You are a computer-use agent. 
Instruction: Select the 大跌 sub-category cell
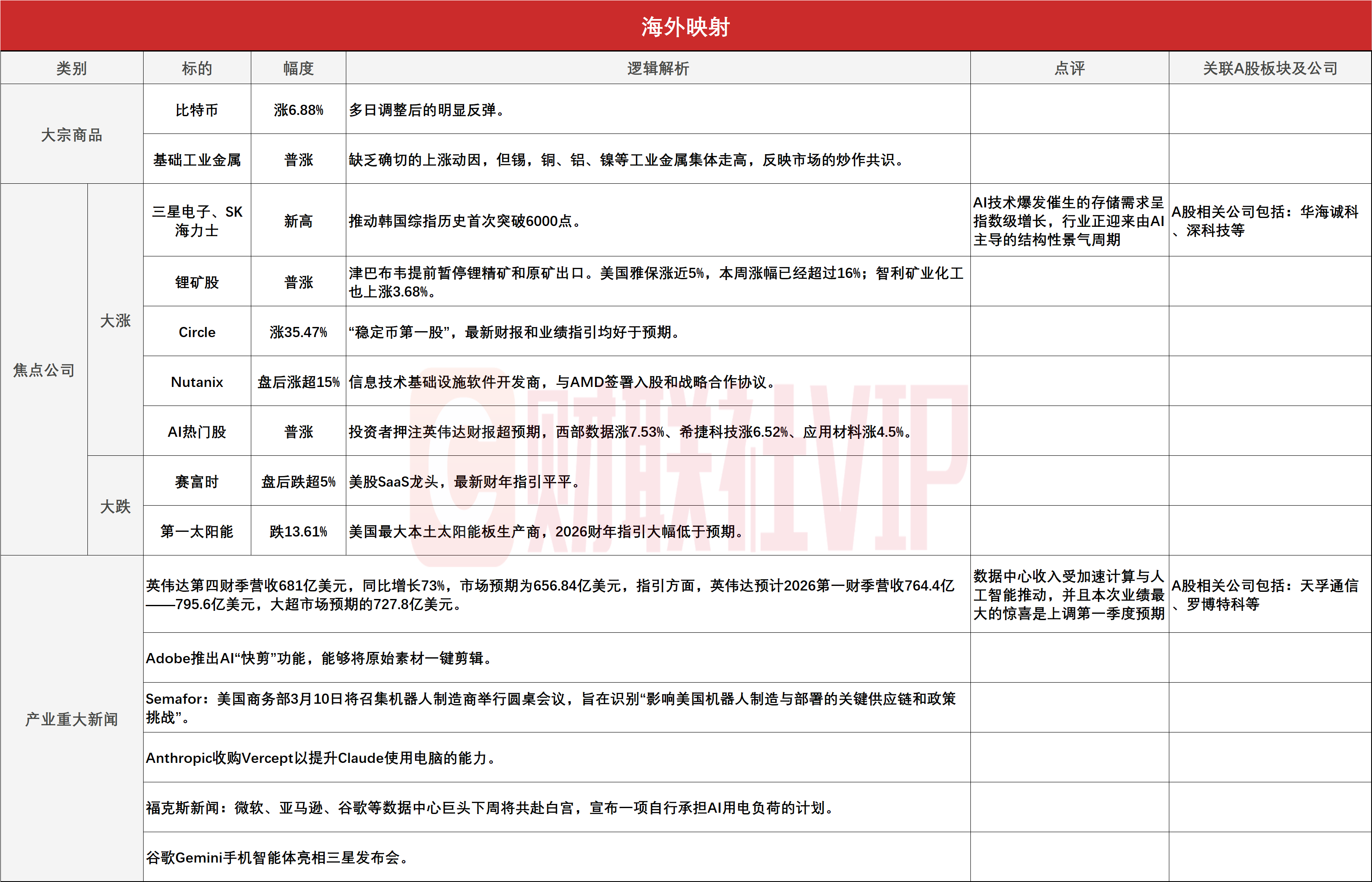pos(115,506)
